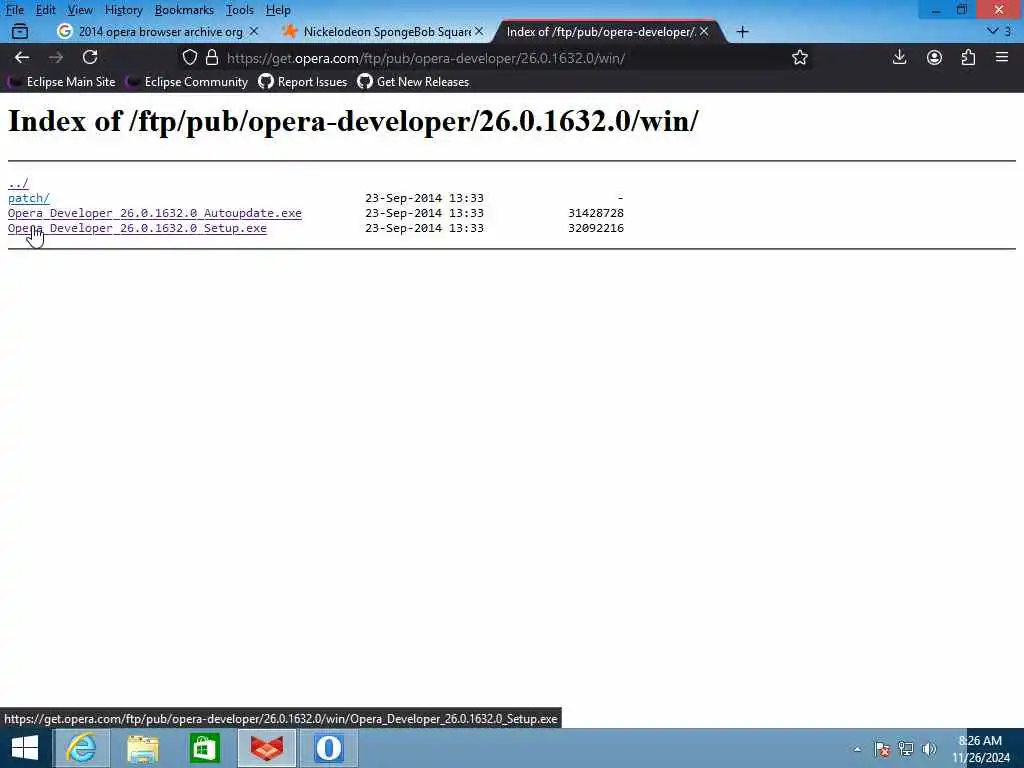Open the Firefox account icon
Viewport: 1024px width, 768px height.
(x=934, y=57)
